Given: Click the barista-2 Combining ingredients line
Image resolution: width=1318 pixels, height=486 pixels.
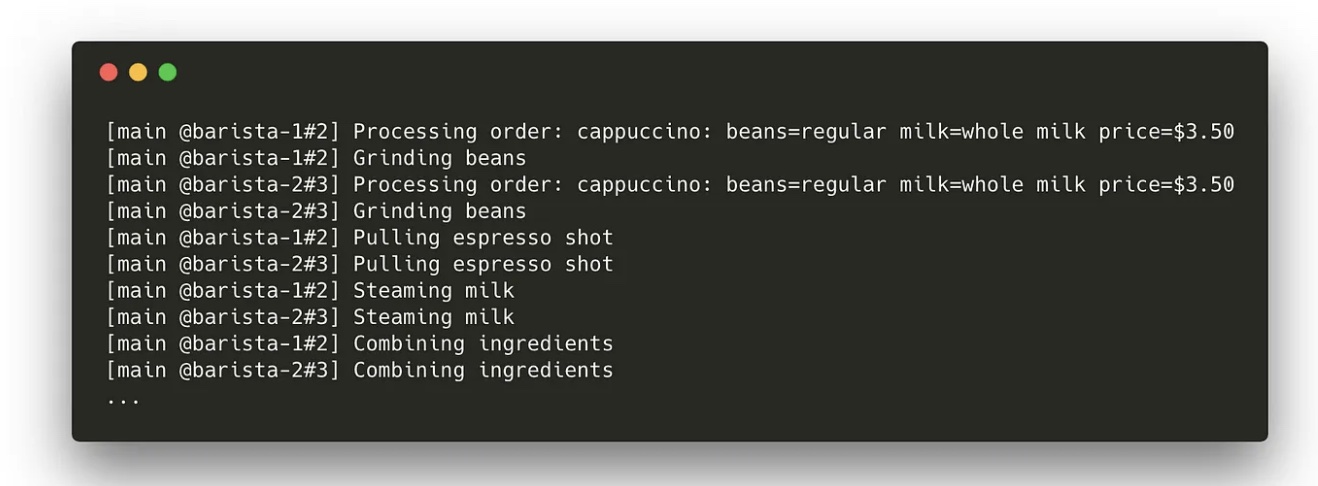Looking at the screenshot, I should click(x=360, y=370).
